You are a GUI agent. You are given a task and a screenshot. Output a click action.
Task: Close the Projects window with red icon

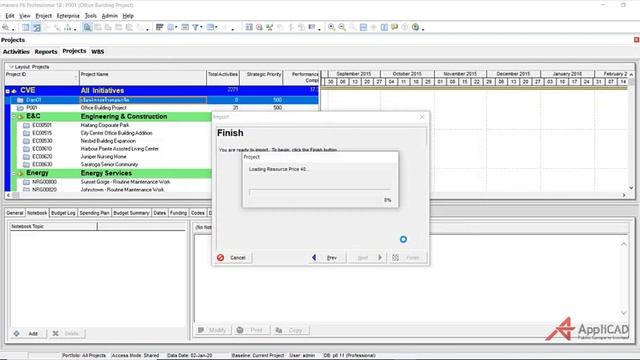636,40
